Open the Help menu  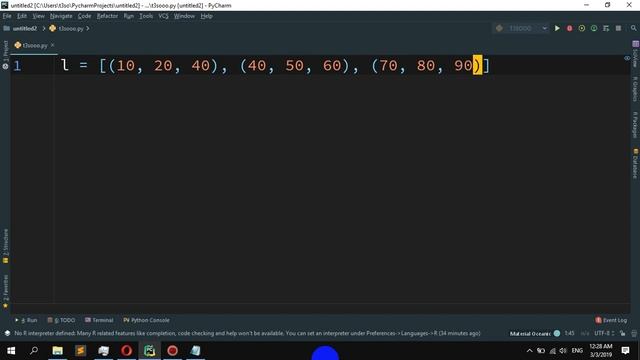pos(207,16)
